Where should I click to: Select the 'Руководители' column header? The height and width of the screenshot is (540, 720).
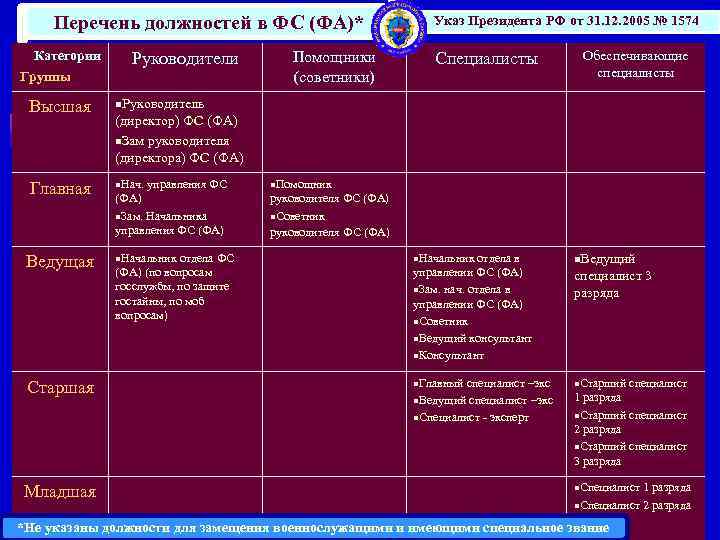click(x=185, y=59)
